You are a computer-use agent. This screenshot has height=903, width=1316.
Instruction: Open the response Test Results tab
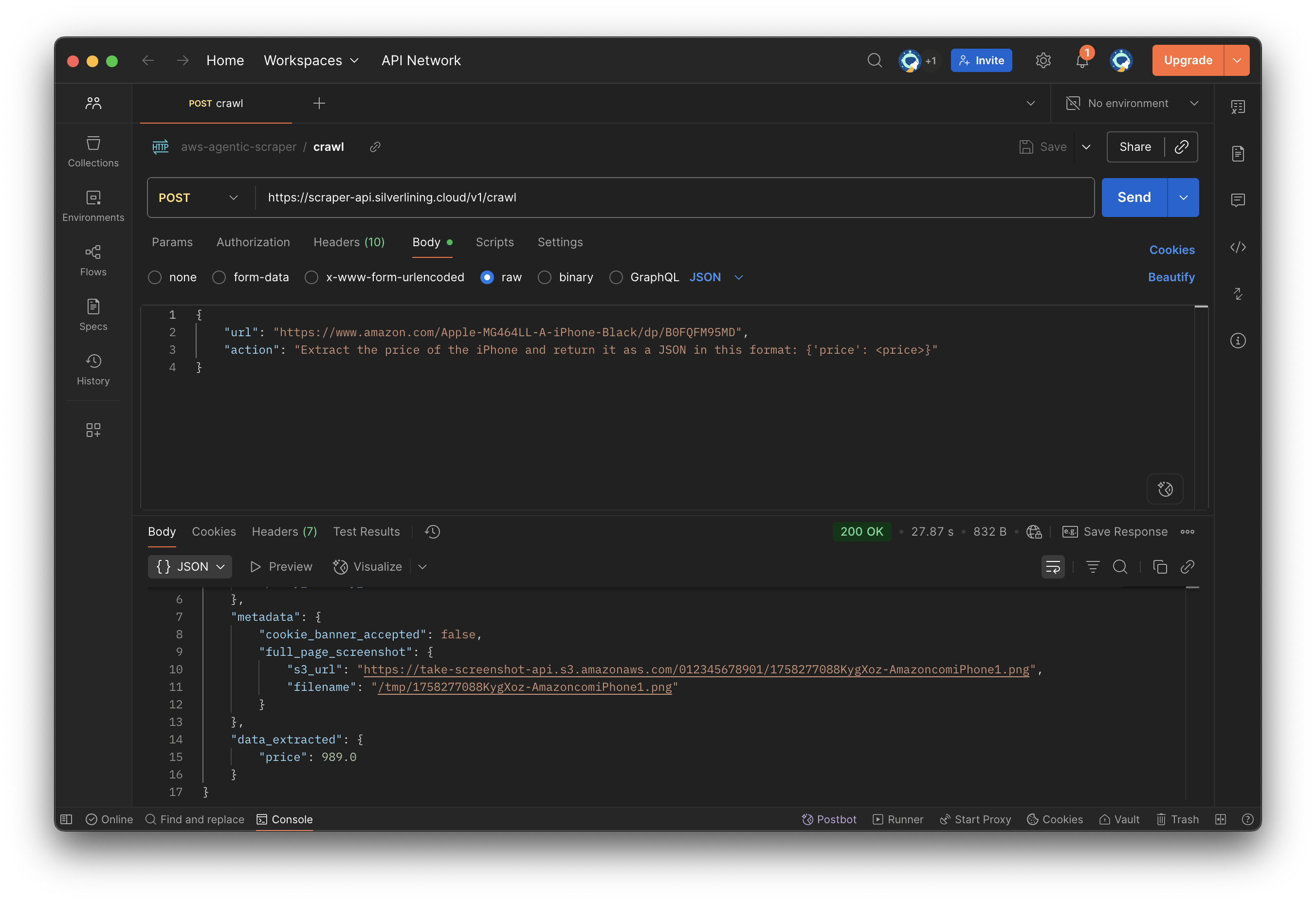[366, 532]
